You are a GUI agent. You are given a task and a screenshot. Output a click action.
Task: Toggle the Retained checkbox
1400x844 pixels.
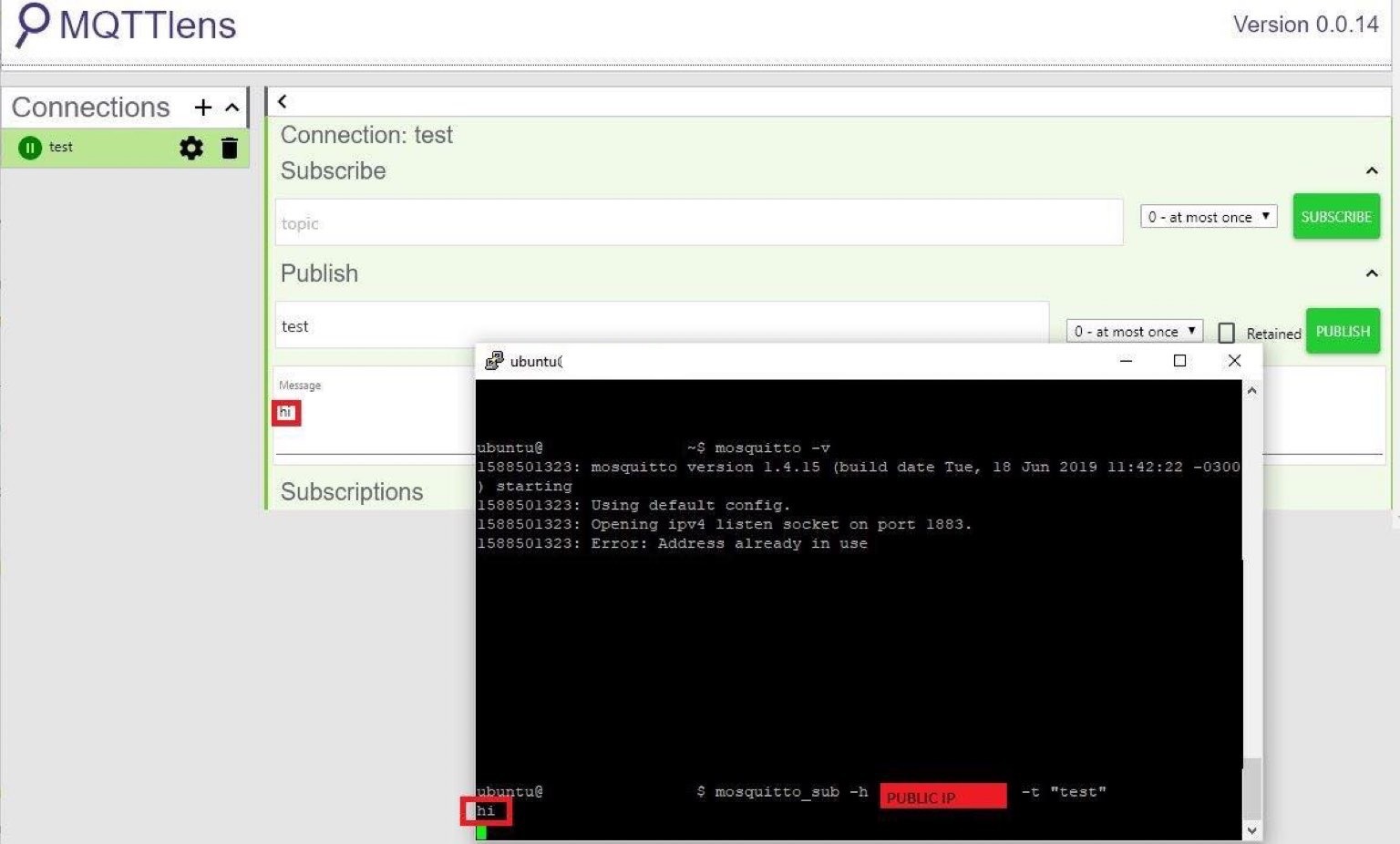1227,333
